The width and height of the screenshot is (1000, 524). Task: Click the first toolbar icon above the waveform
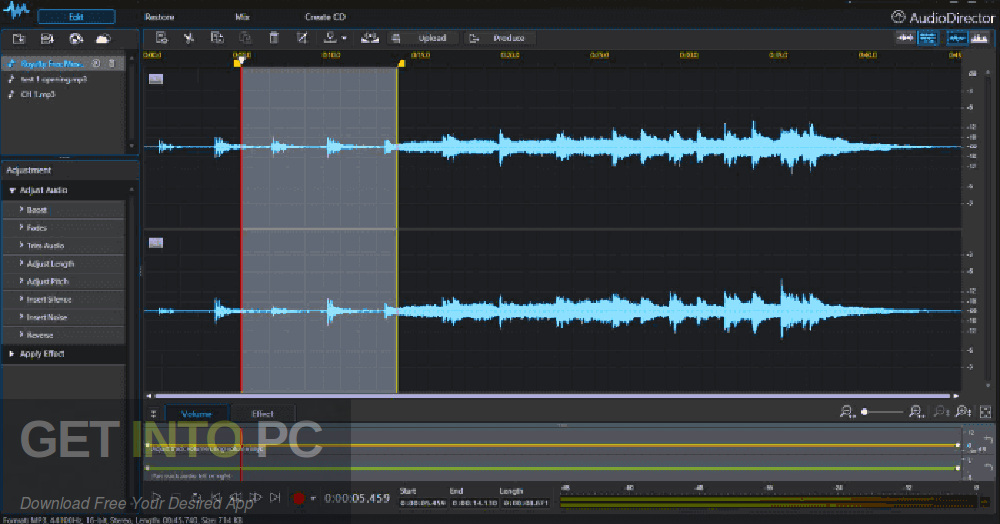click(161, 38)
